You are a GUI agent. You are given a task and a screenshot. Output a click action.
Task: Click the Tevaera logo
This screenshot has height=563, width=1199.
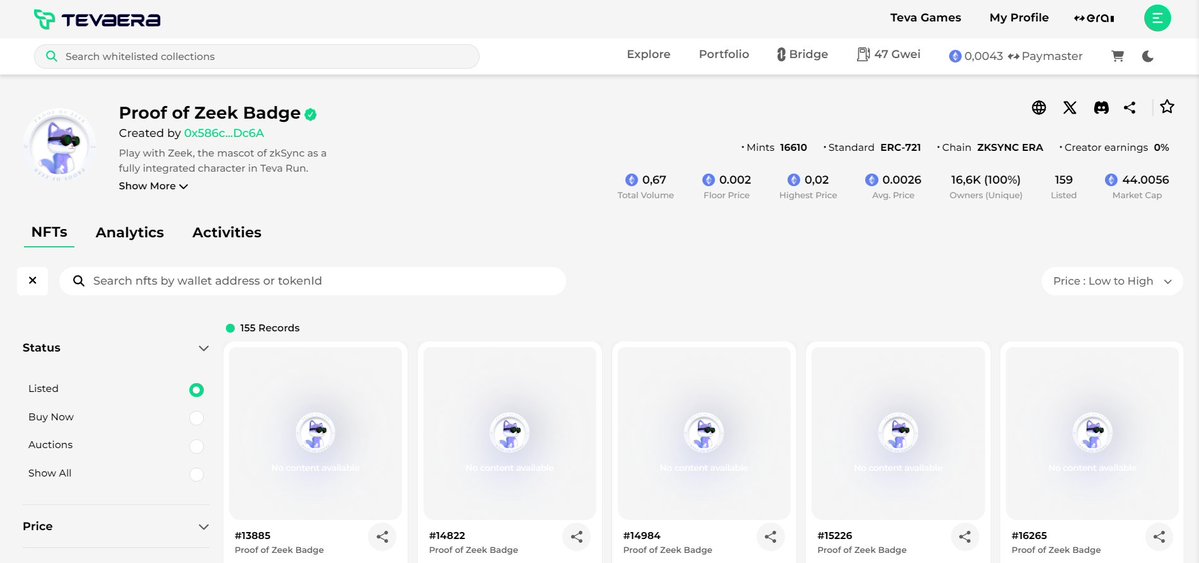click(x=97, y=19)
